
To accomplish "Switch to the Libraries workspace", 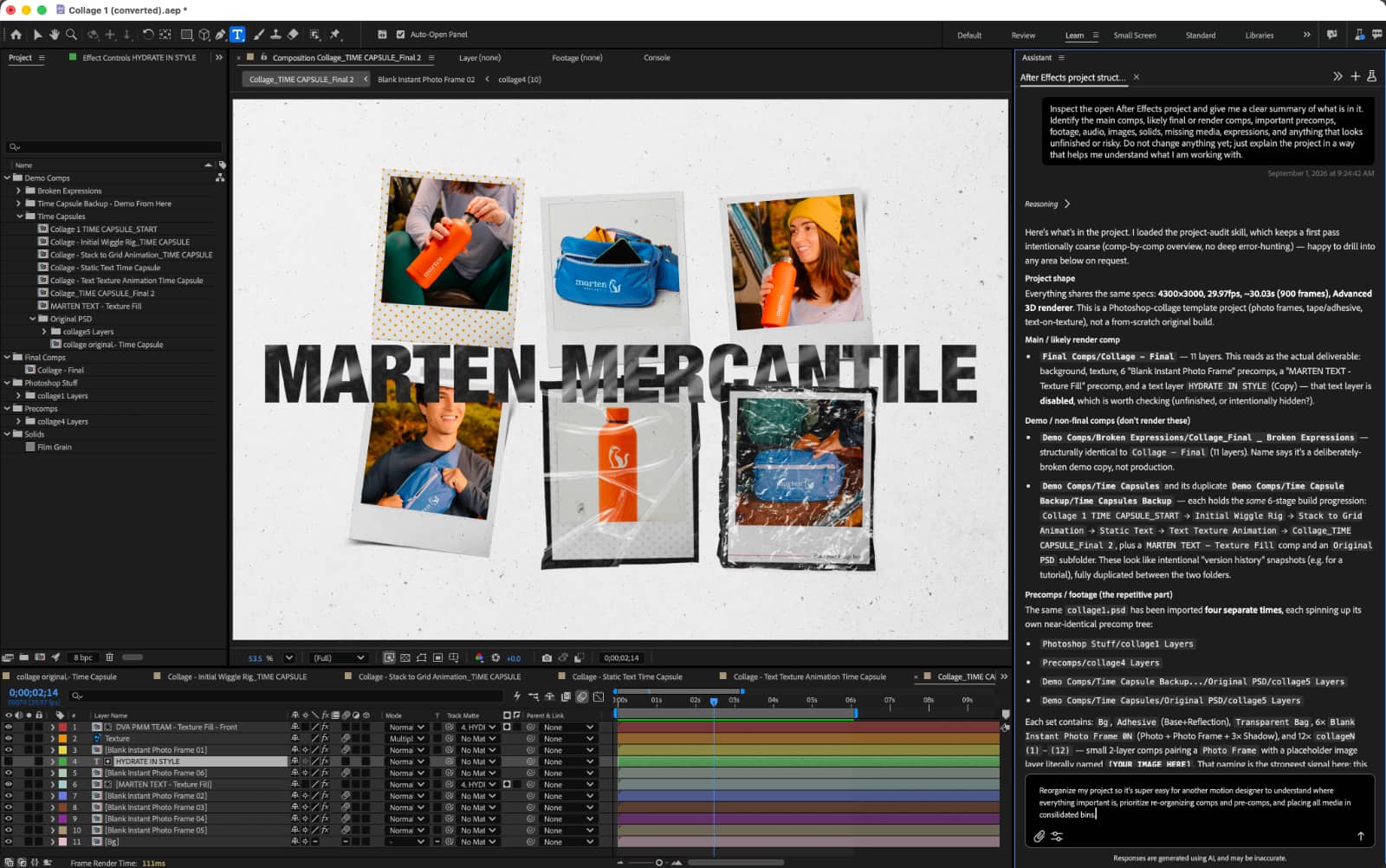I will pos(1260,36).
